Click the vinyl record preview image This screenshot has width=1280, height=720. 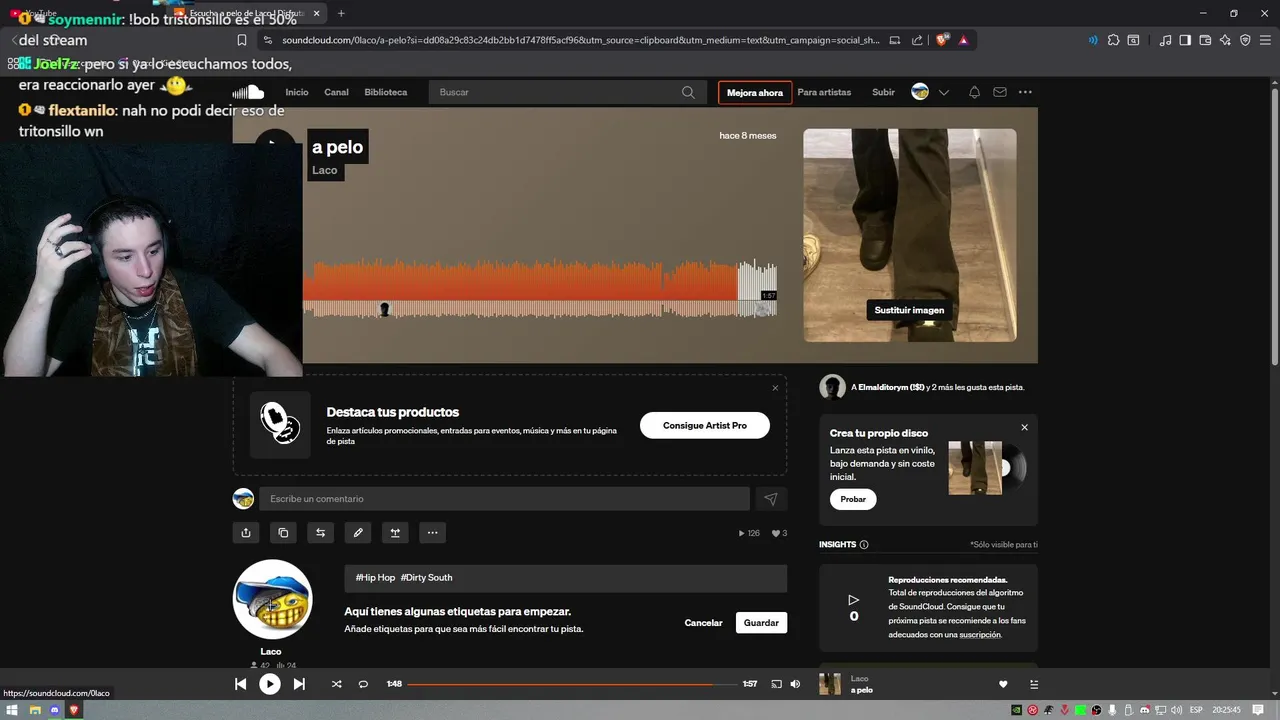click(x=987, y=468)
